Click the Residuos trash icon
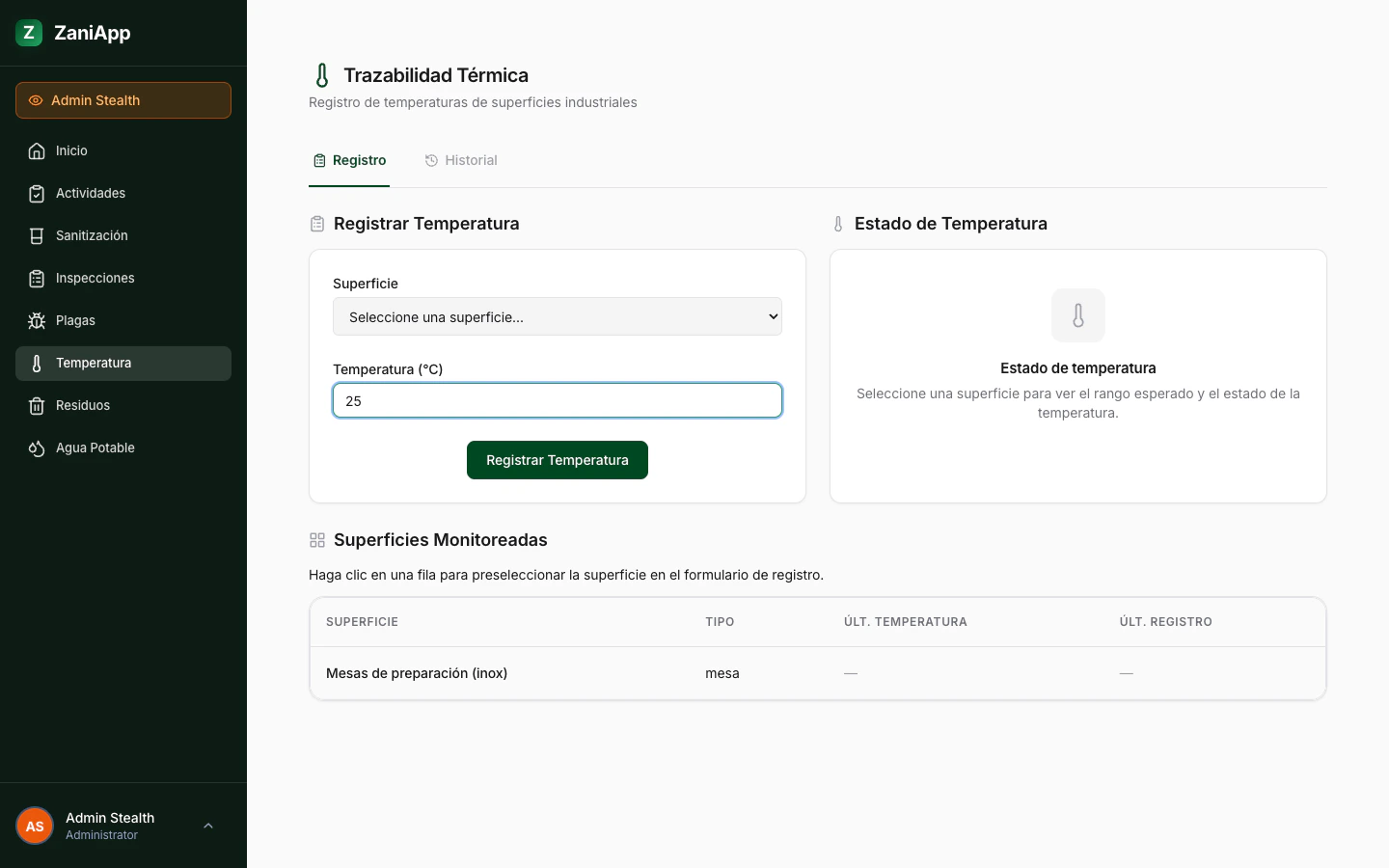Image resolution: width=1389 pixels, height=868 pixels. [x=36, y=405]
